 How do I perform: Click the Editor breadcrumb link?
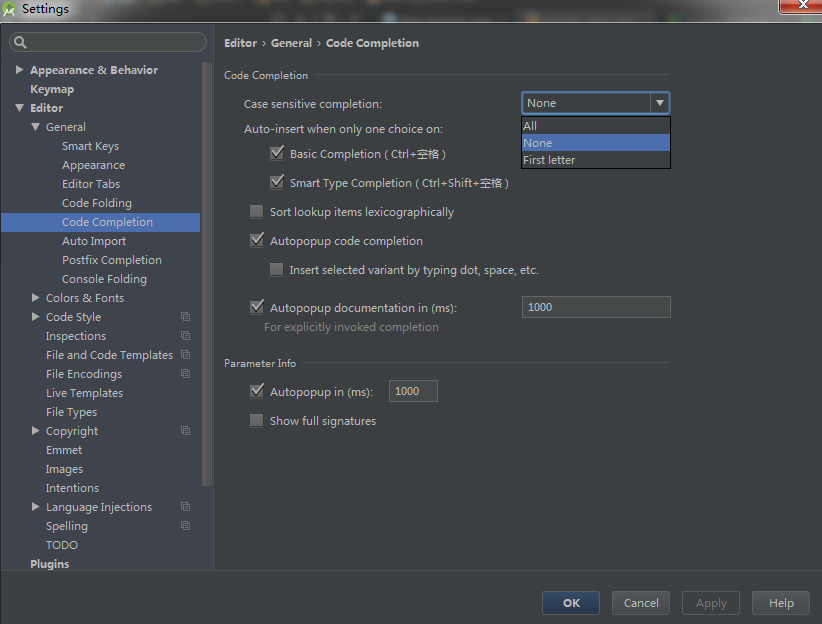click(x=241, y=43)
